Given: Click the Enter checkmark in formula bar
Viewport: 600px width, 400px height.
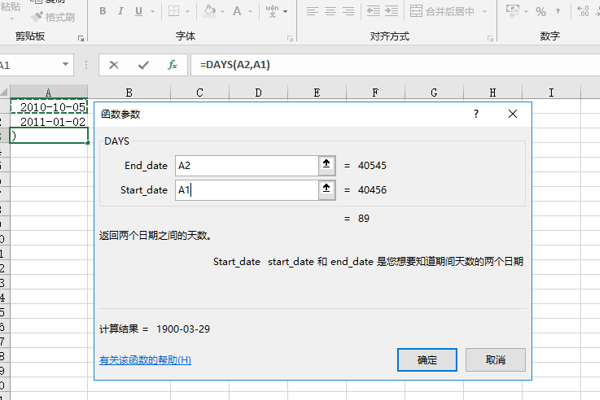Looking at the screenshot, I should click(x=143, y=64).
